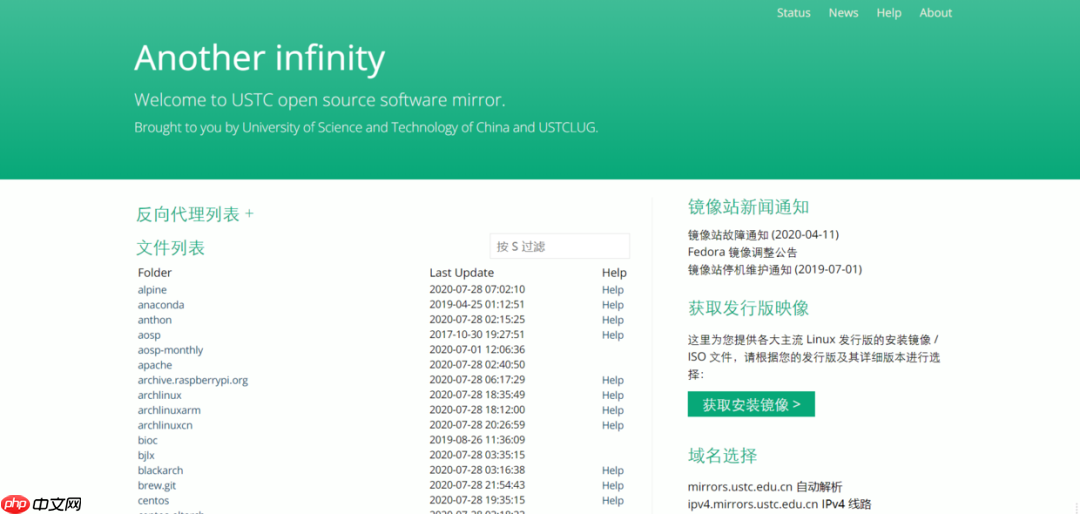The width and height of the screenshot is (1080, 514).
Task: Open the bioc folder
Action: pyautogui.click(x=147, y=440)
